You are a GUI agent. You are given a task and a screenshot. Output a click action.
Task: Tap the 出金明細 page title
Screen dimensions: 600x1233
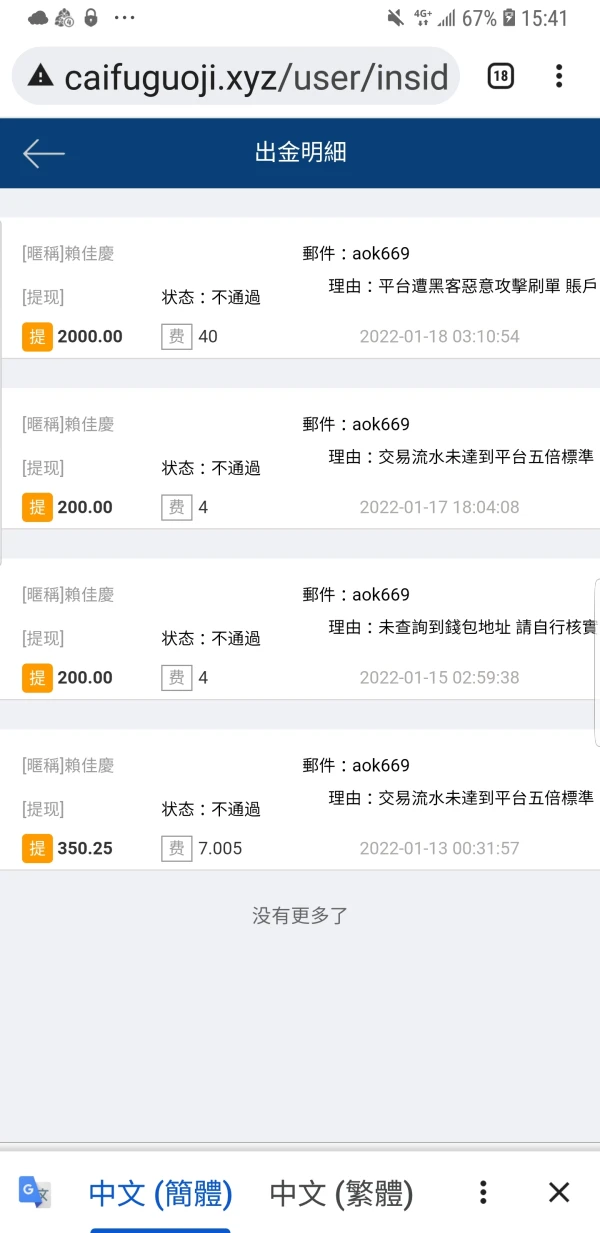(300, 153)
